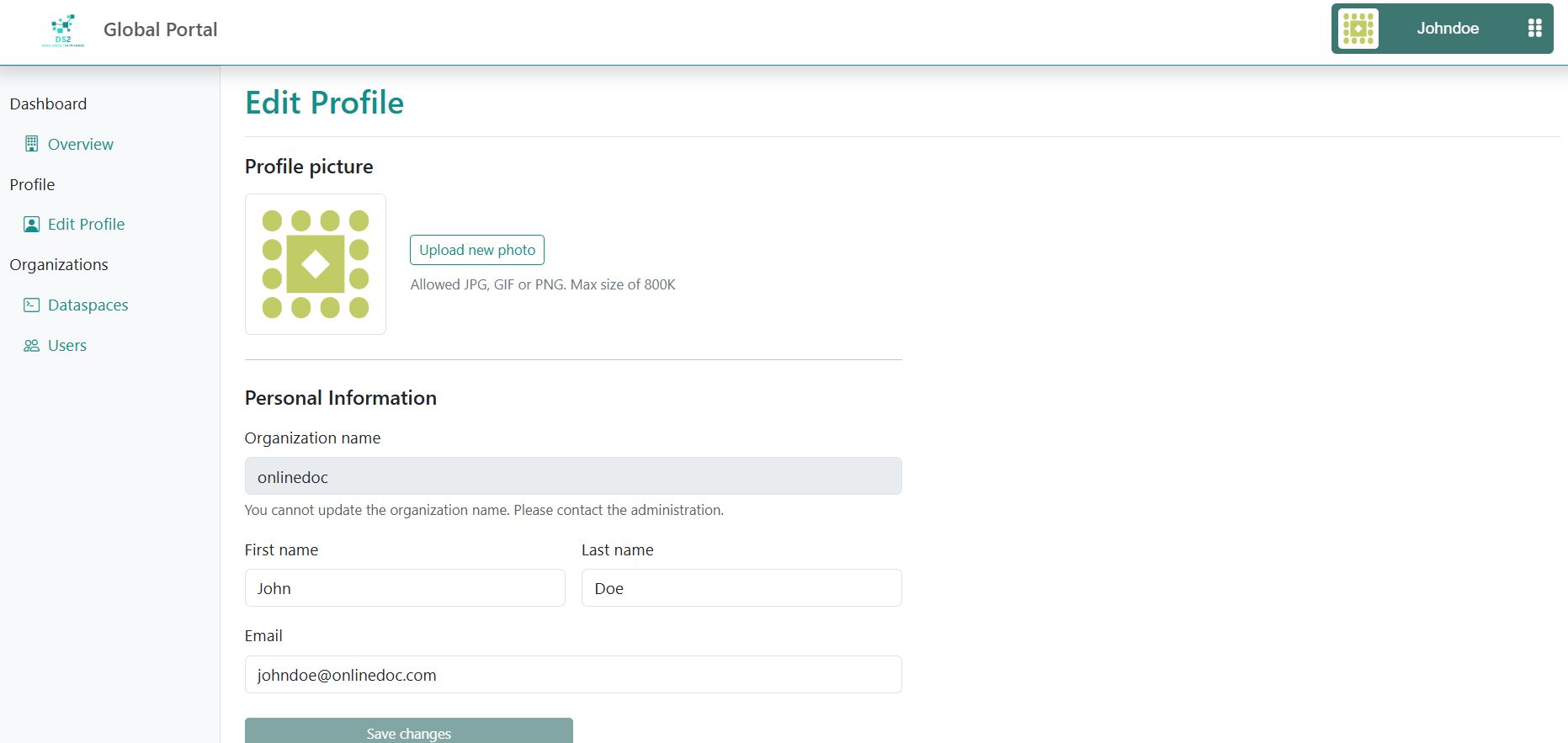
Task: Click the Edit Profile person icon
Action: 31,225
